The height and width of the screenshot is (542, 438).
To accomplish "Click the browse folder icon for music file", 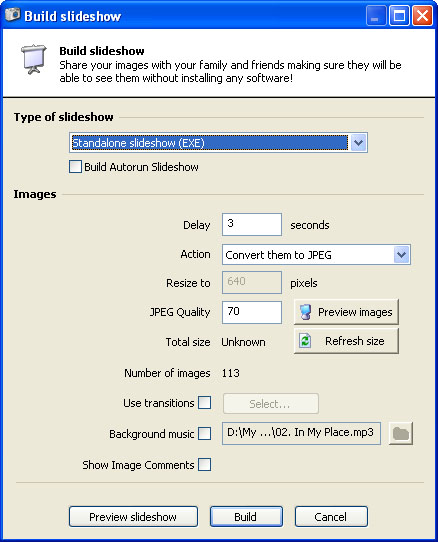I will pos(401,433).
